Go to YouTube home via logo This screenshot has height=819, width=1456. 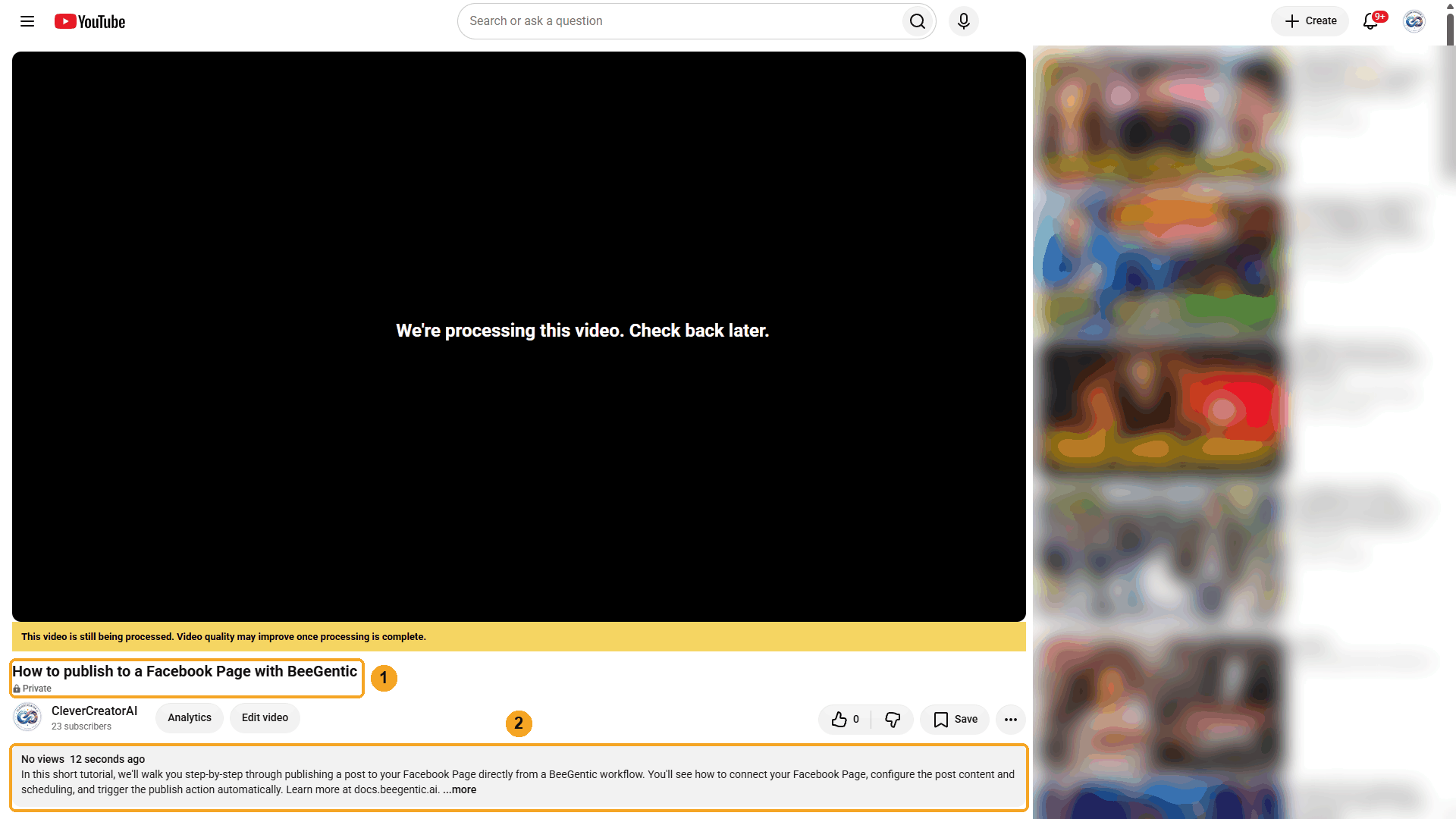[89, 22]
